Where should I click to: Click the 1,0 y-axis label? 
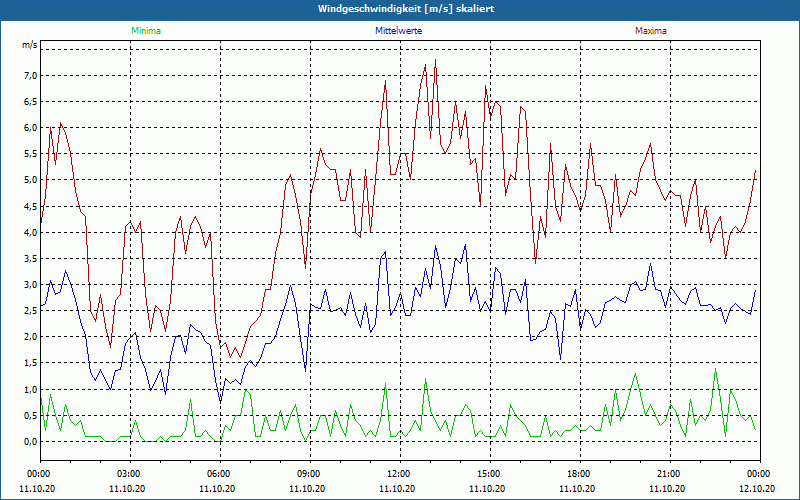click(30, 389)
